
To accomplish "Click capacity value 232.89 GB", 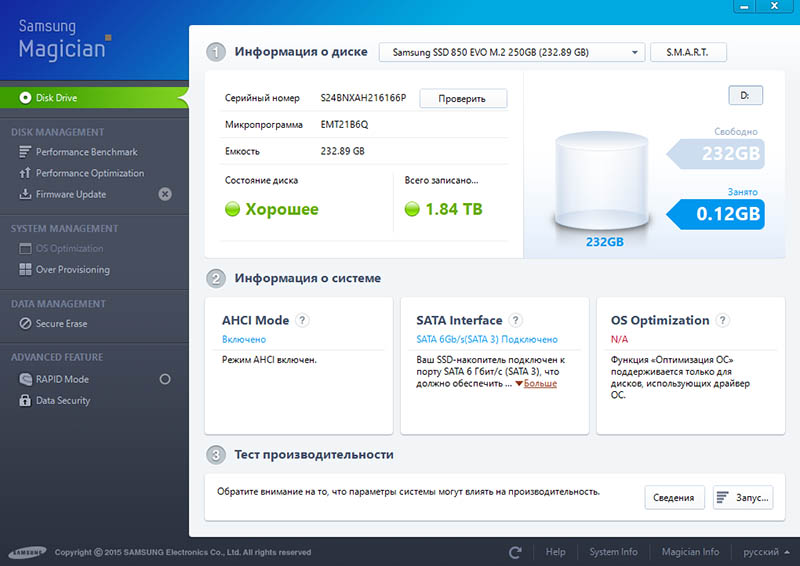I will pos(342,151).
